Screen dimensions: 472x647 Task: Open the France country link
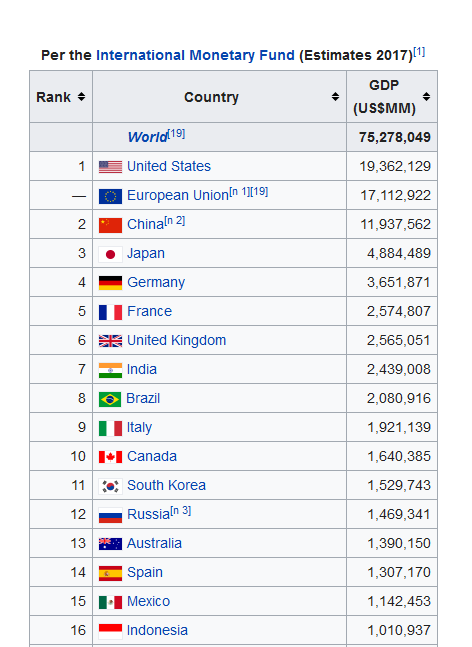pyautogui.click(x=149, y=311)
